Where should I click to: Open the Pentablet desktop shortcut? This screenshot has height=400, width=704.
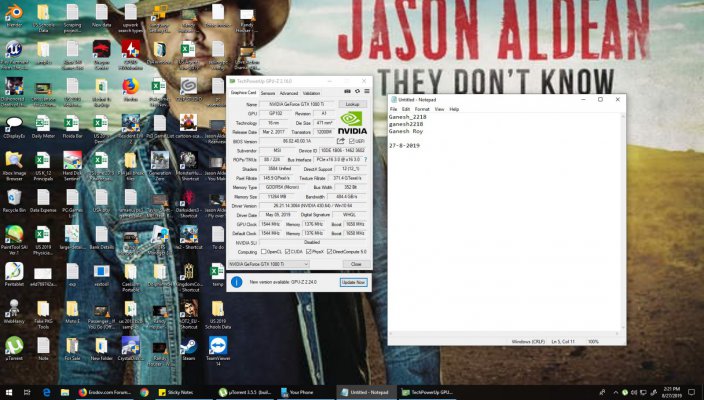[14, 272]
